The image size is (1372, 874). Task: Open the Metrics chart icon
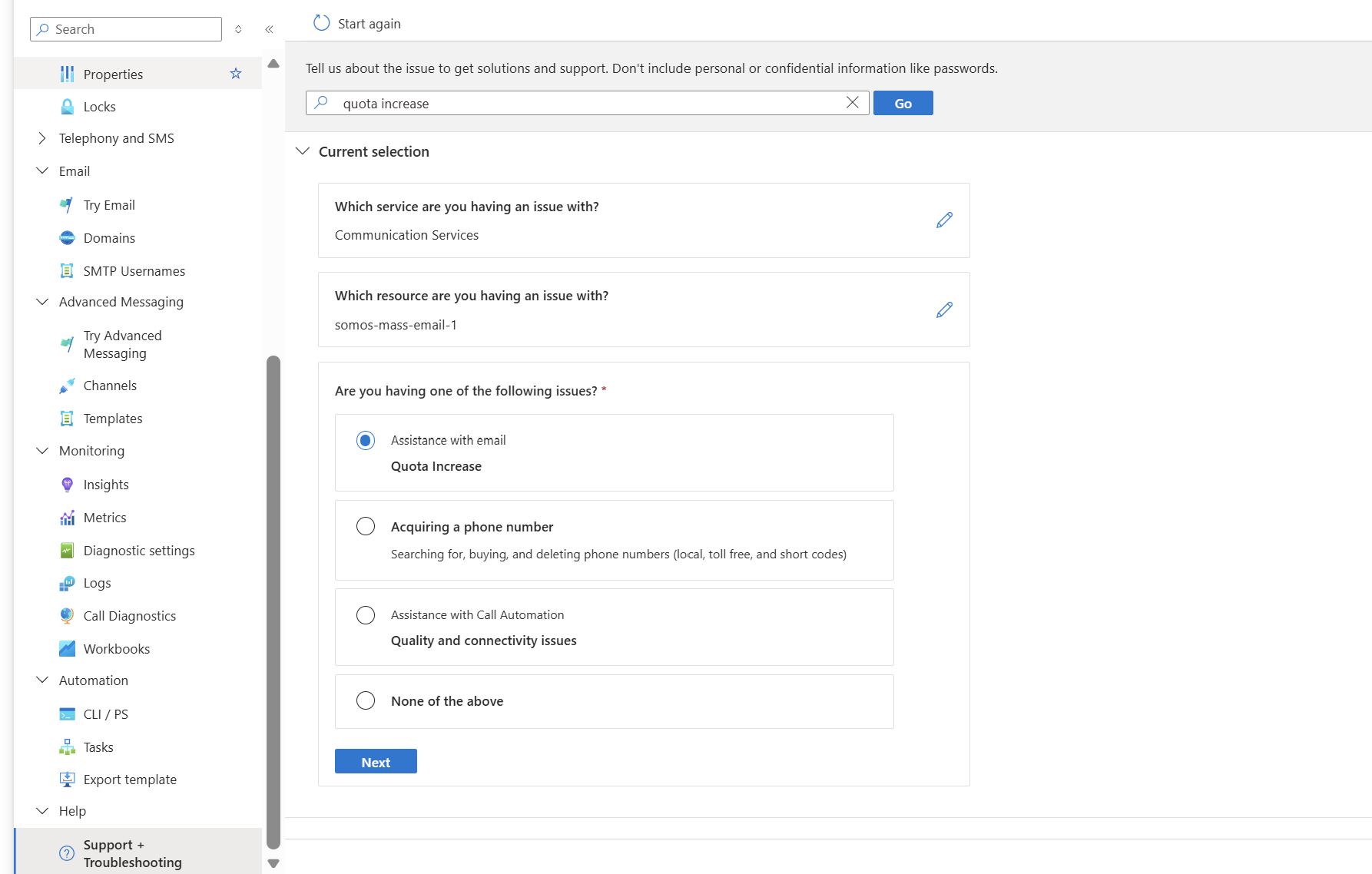tap(68, 518)
